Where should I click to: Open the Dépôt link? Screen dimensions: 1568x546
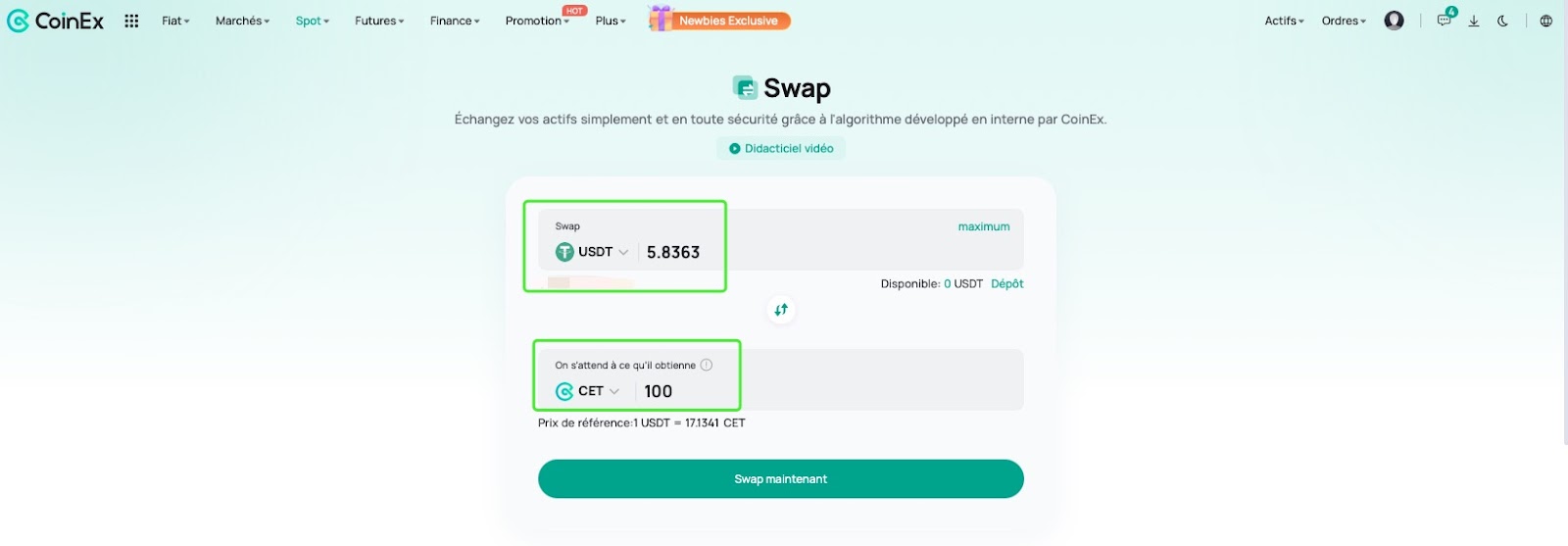coord(1007,283)
